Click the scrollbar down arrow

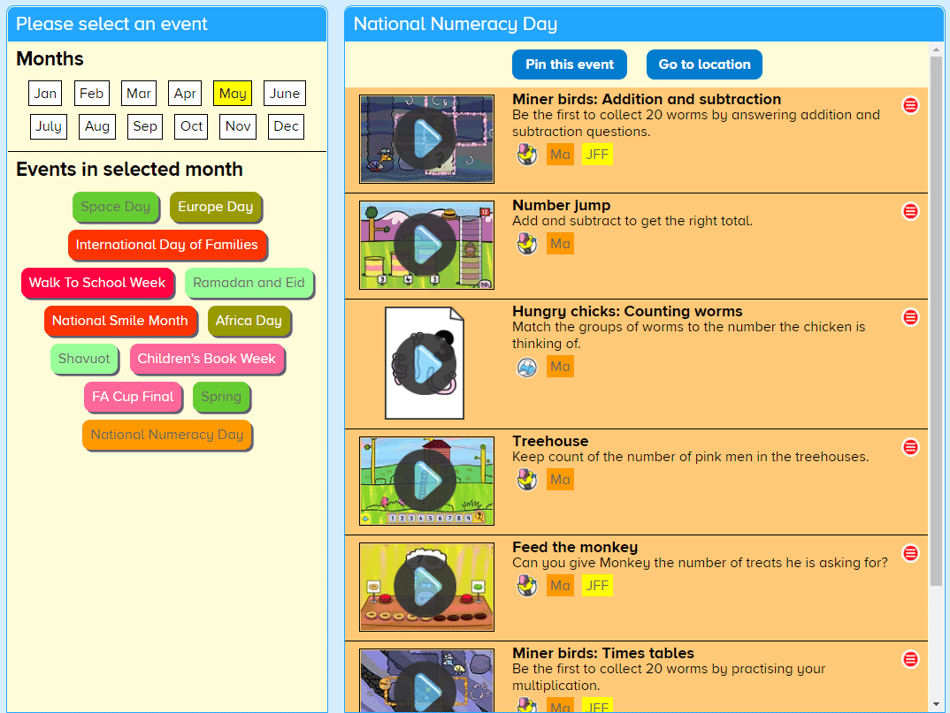936,704
